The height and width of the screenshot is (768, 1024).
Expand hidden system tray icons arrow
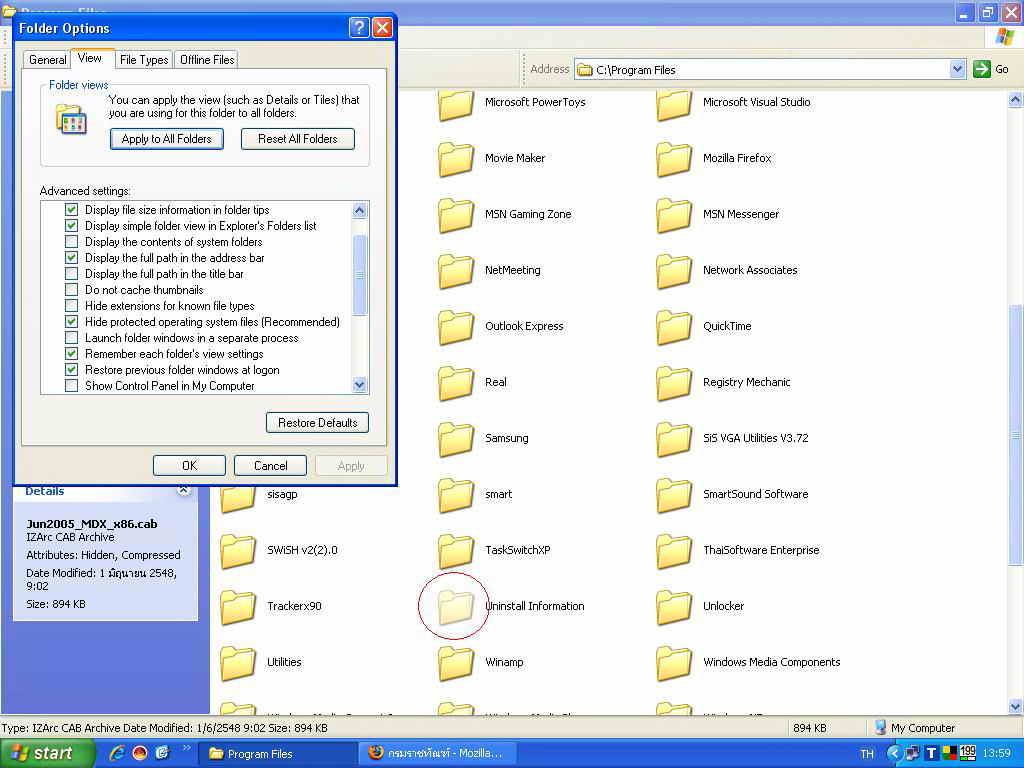pyautogui.click(x=893, y=754)
